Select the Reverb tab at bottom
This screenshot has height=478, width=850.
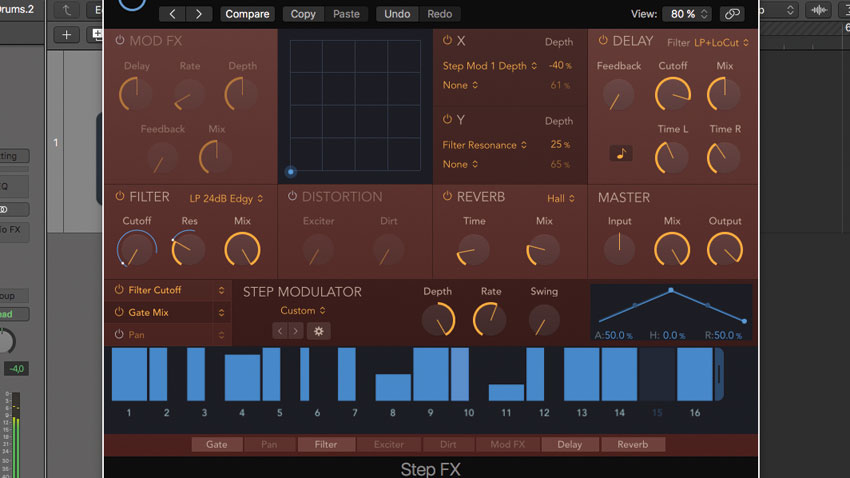[633, 444]
